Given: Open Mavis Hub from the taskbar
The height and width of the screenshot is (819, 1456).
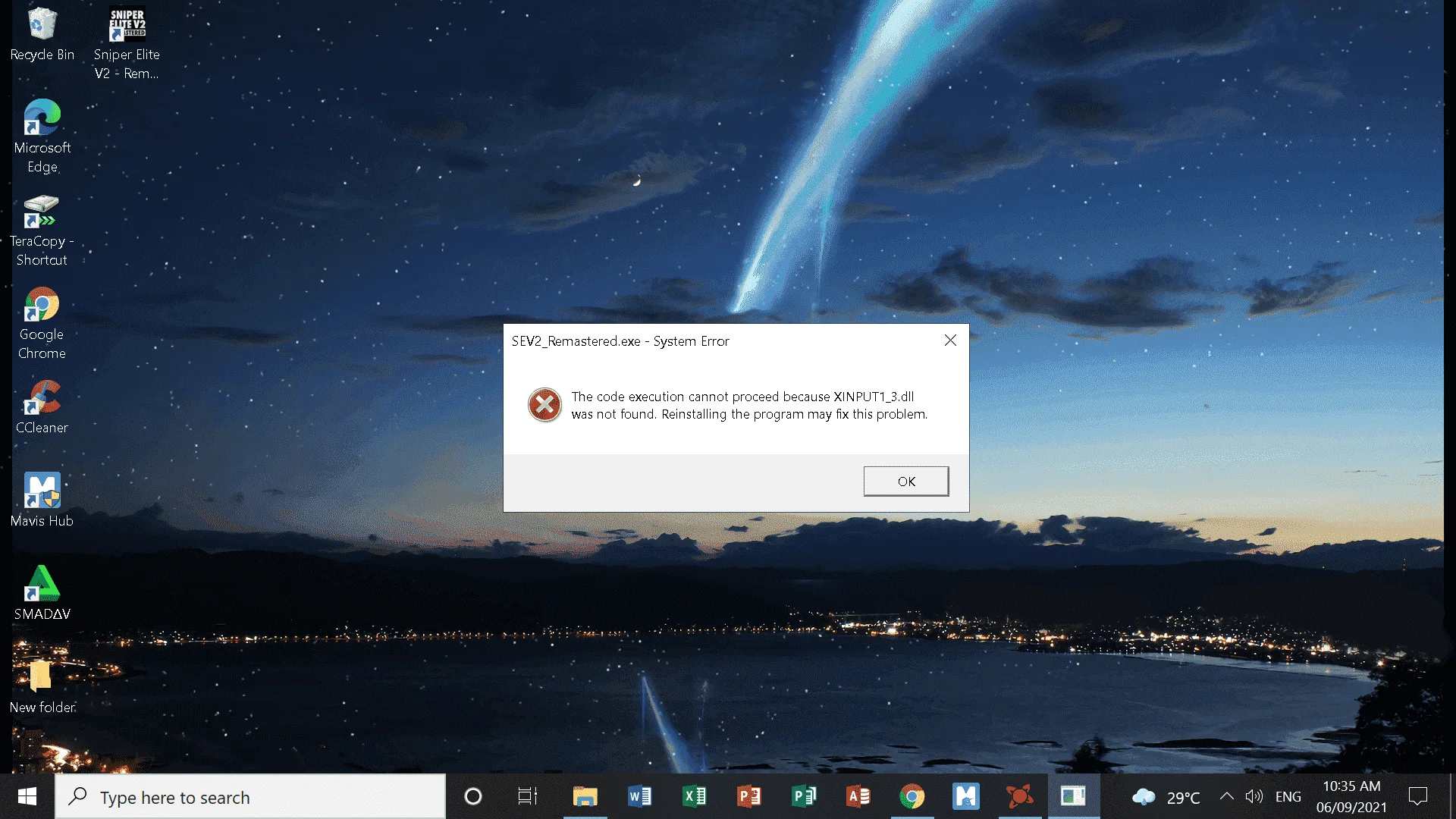Looking at the screenshot, I should pos(966,796).
